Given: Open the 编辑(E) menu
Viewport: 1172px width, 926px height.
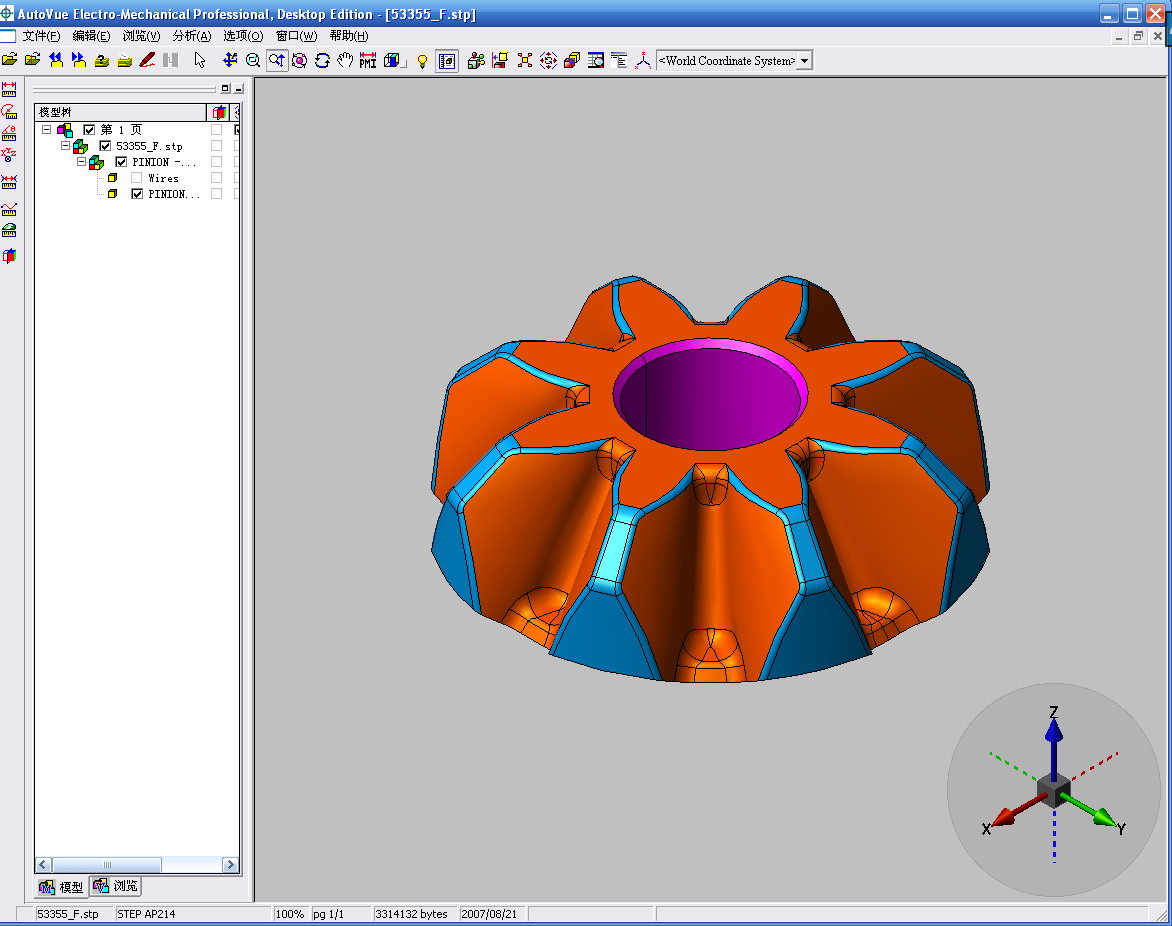Looking at the screenshot, I should point(91,36).
